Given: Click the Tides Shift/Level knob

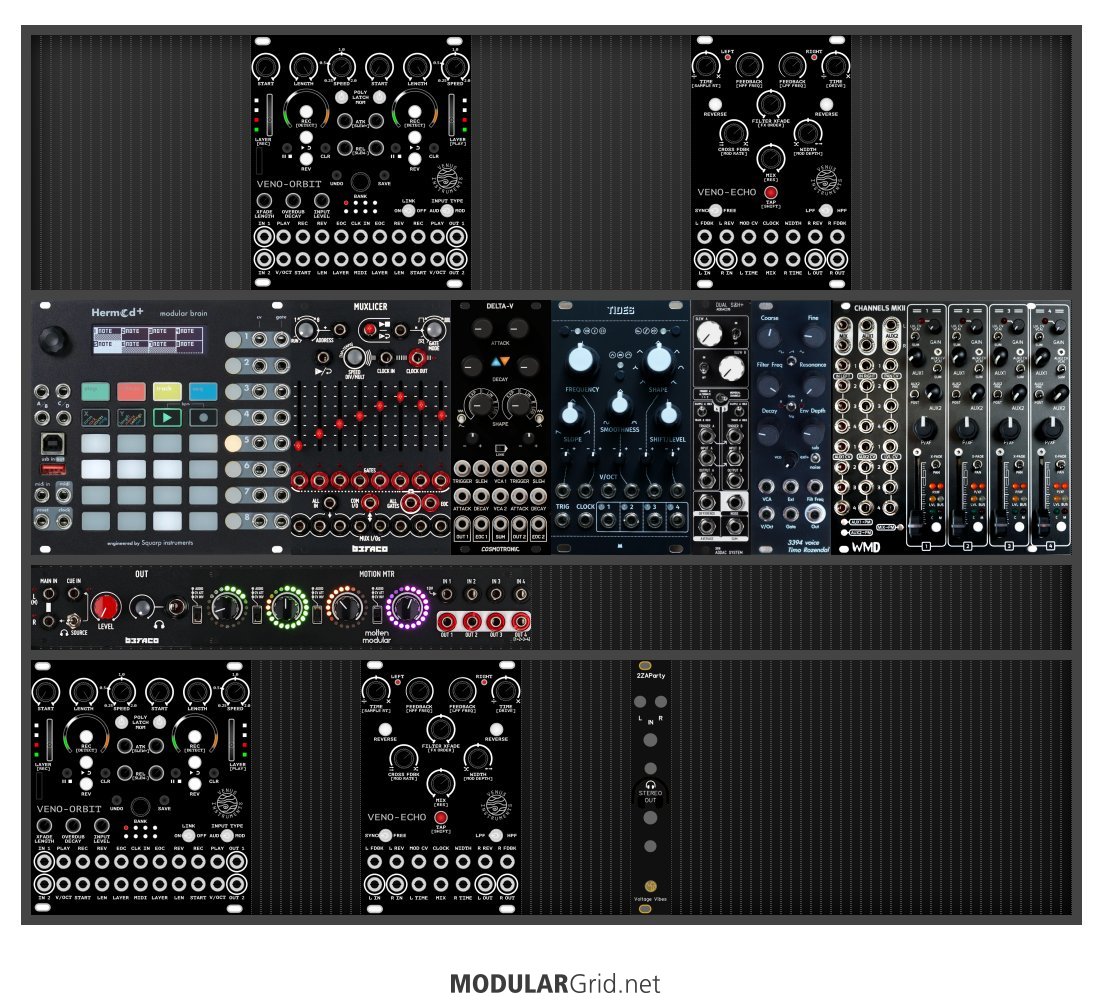Looking at the screenshot, I should coord(668,414).
